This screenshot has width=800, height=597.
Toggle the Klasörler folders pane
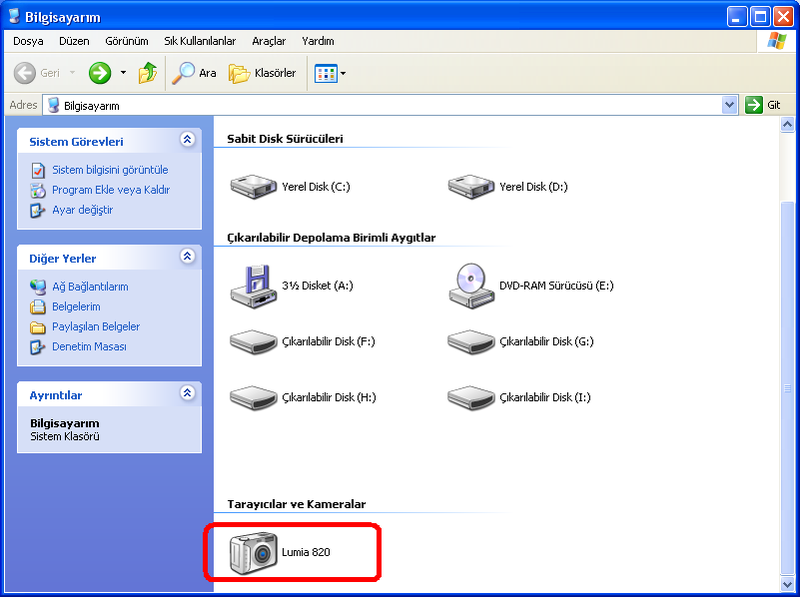(x=263, y=73)
